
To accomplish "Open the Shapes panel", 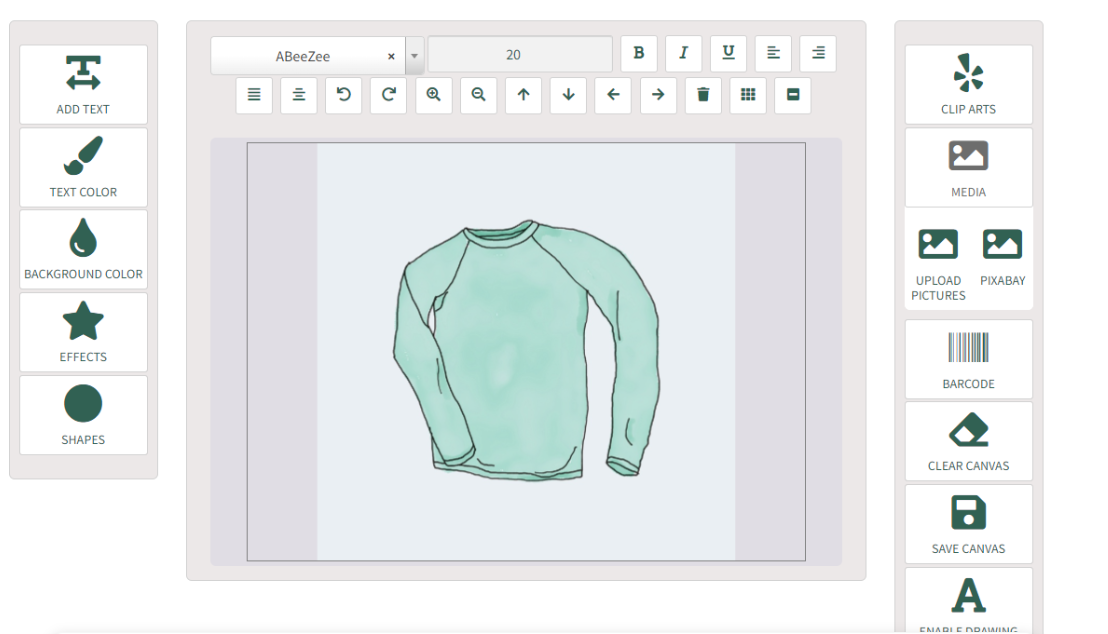I will 83,415.
